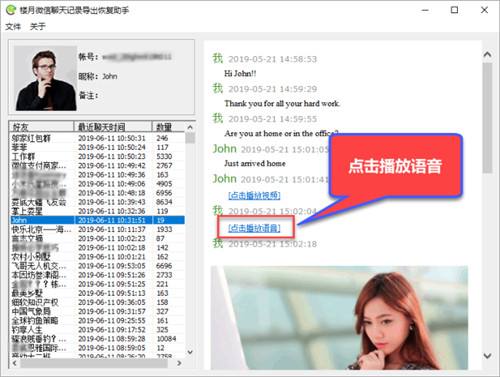Click the friend list horizontal scroll-right arrow
The width and height of the screenshot is (500, 377).
click(179, 363)
